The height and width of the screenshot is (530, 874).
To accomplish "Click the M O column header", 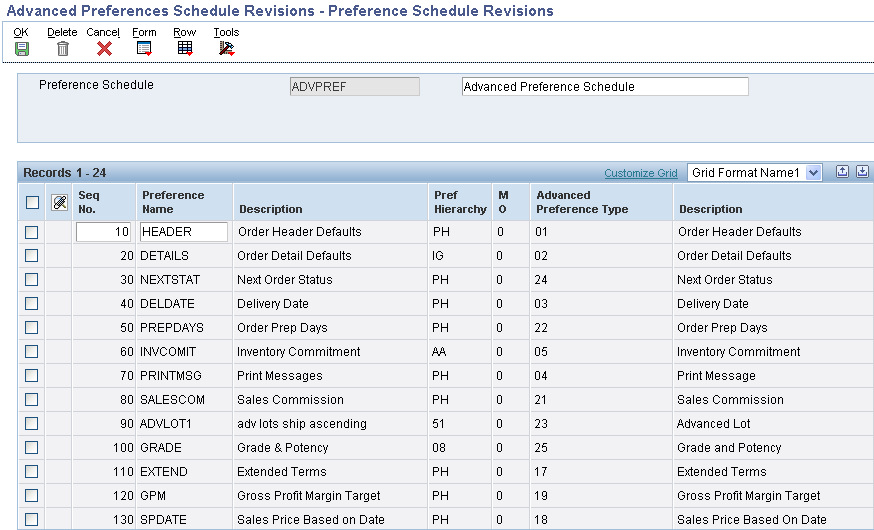I will tap(511, 202).
